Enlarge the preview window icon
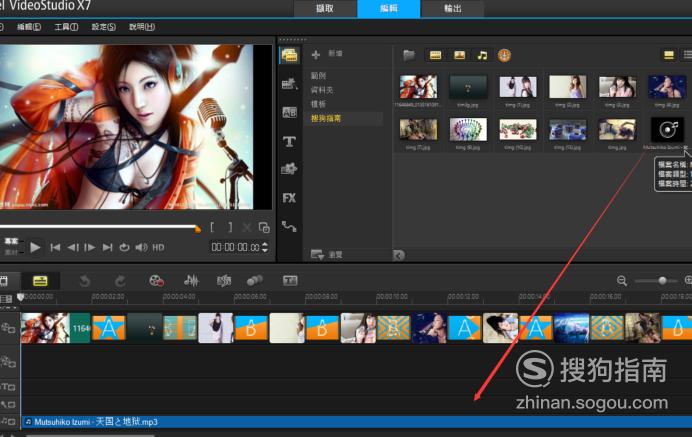 point(264,227)
